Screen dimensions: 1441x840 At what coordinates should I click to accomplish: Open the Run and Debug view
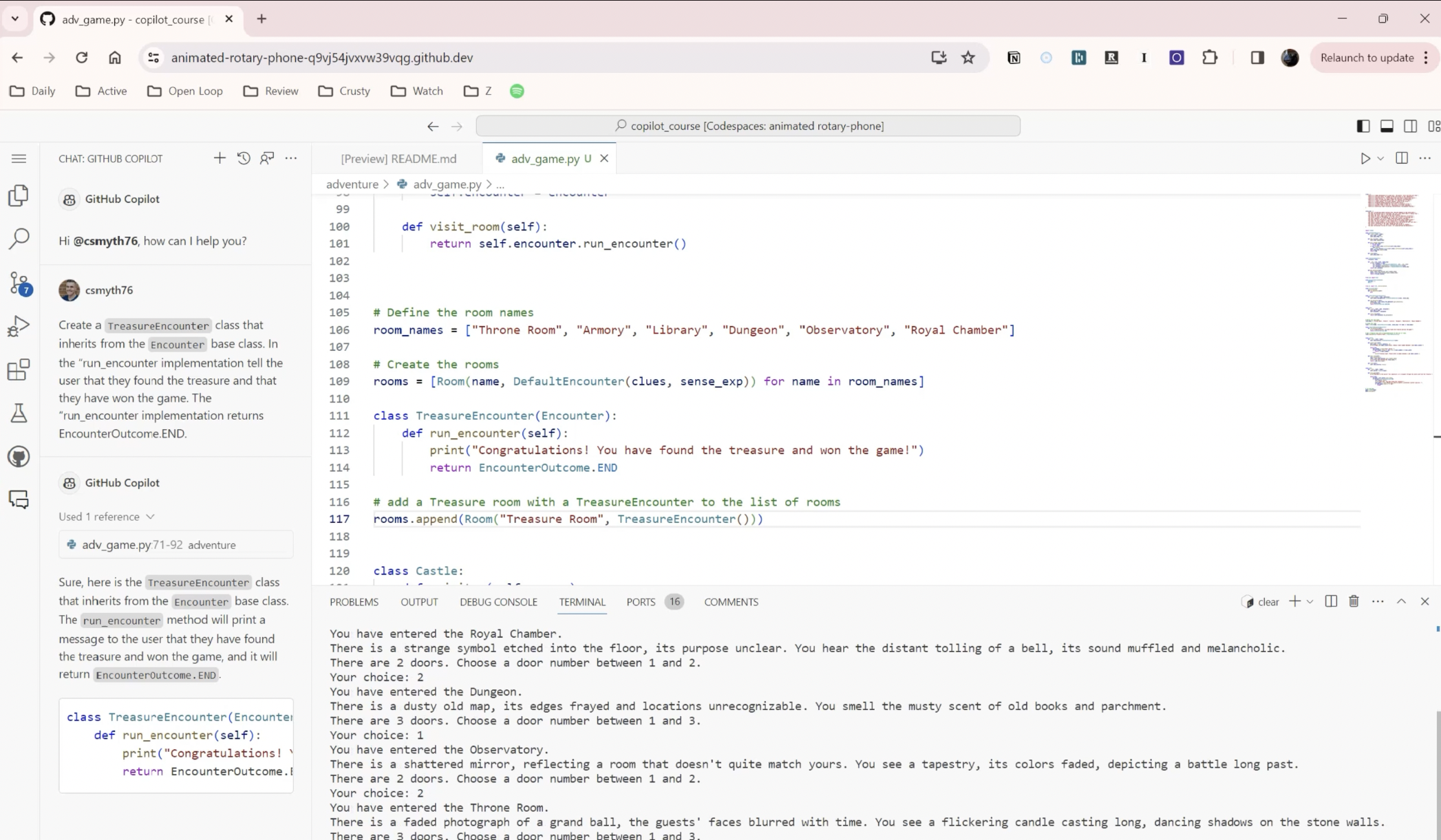[x=19, y=326]
